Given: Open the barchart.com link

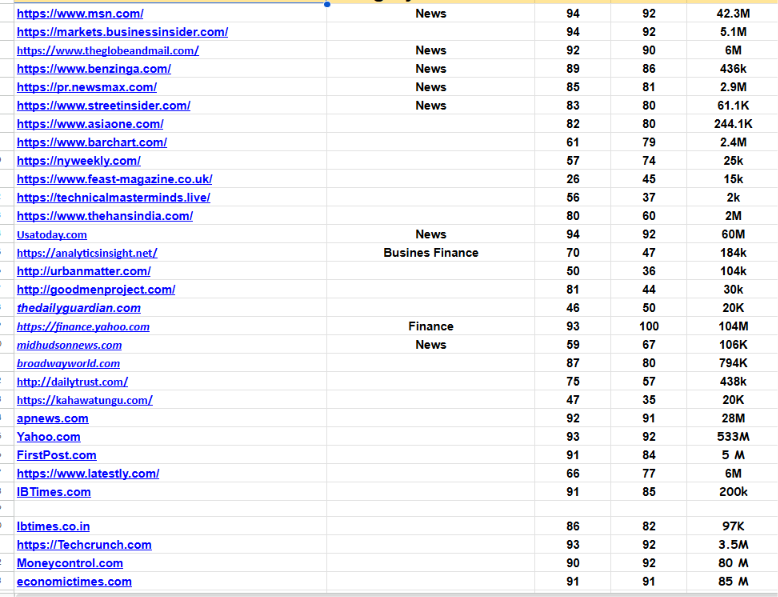Looking at the screenshot, I should [92, 142].
